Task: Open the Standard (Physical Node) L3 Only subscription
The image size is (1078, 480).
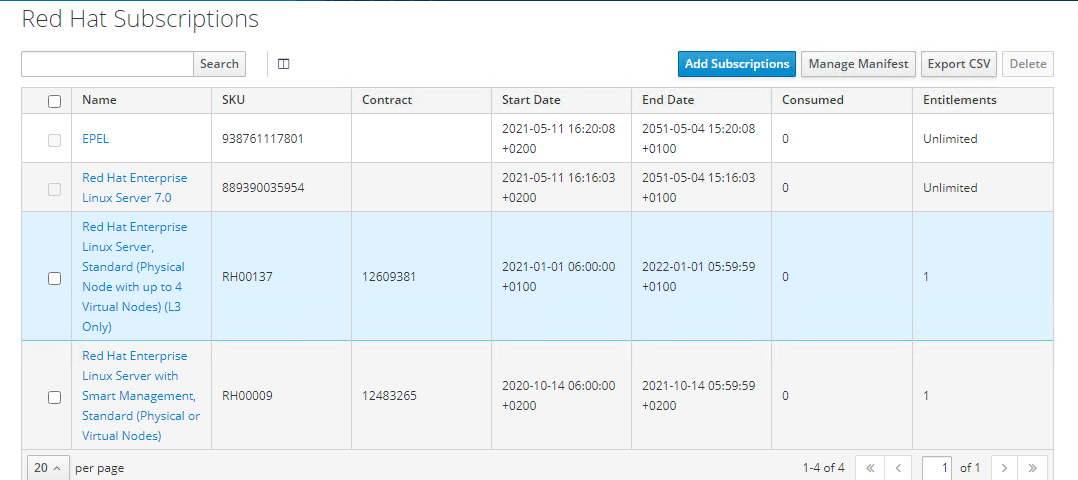Action: [135, 276]
